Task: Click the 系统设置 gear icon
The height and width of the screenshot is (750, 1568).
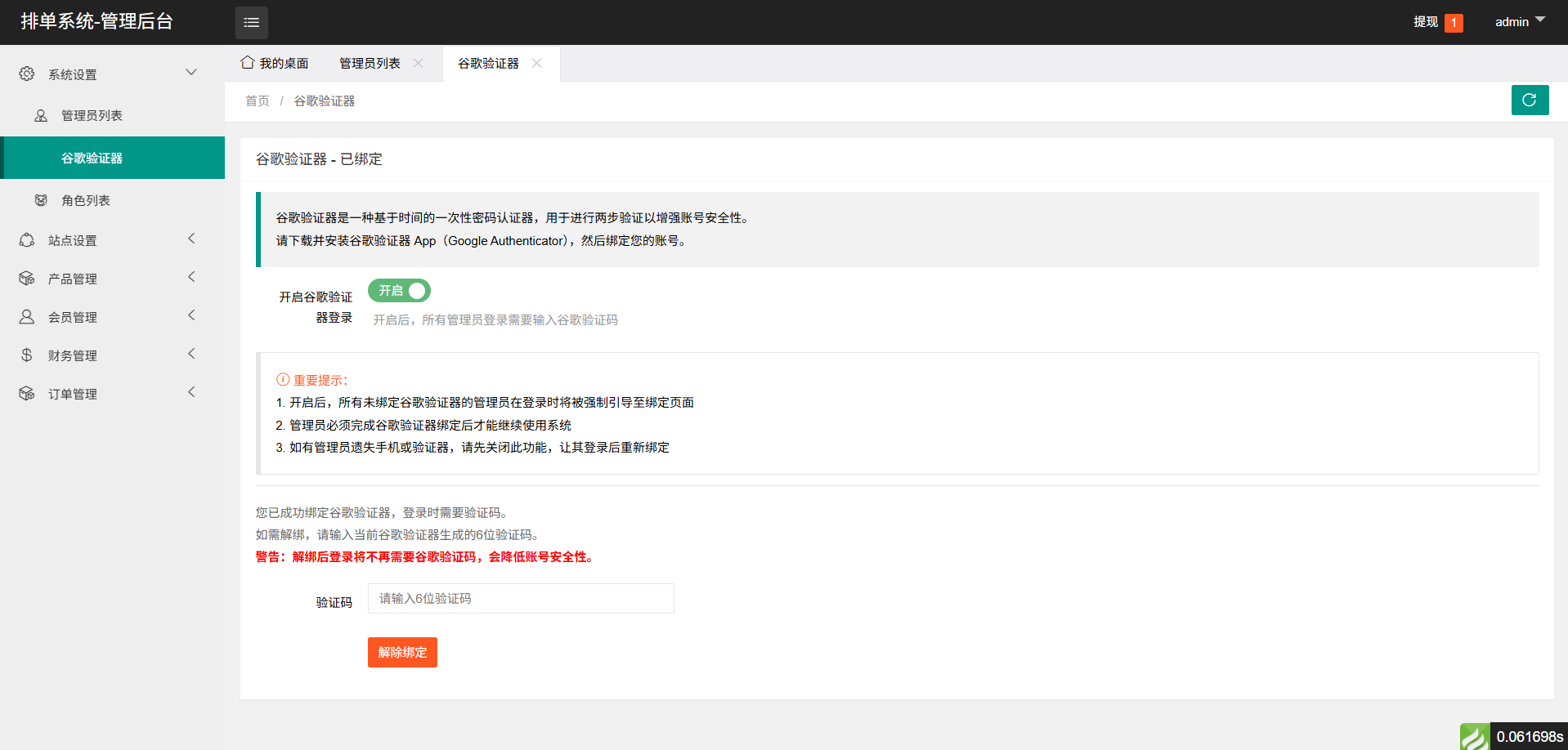Action: pos(27,74)
